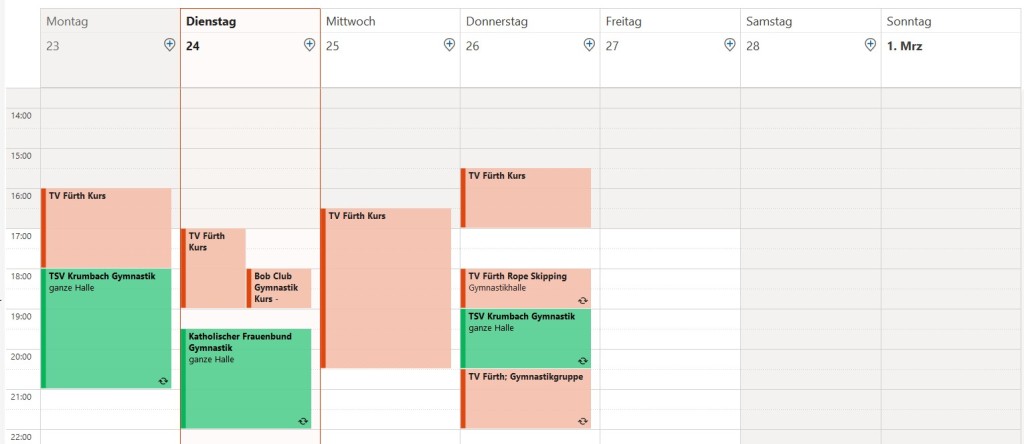Image resolution: width=1024 pixels, height=444 pixels.
Task: Open Thursday's TV Fürth Kurs afternoon event
Action: (x=526, y=197)
